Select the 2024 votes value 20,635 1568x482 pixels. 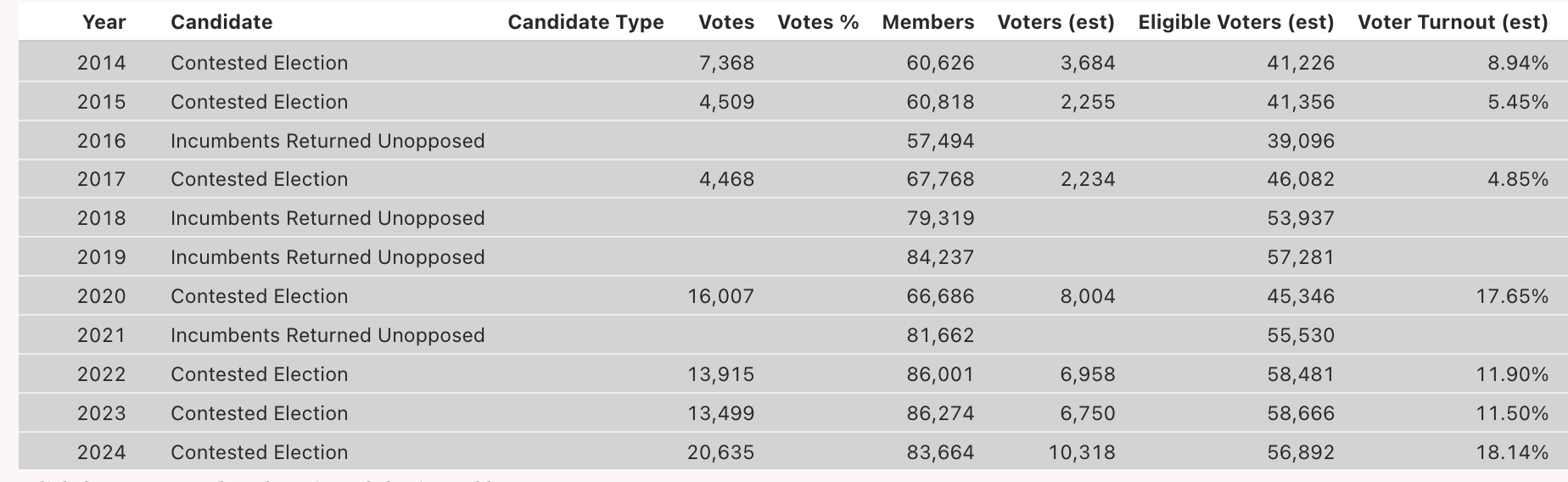point(720,452)
